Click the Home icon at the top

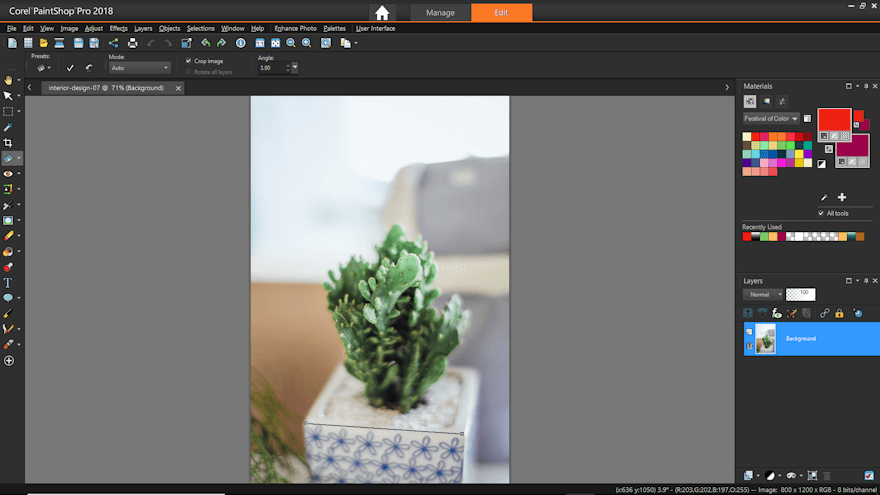pyautogui.click(x=382, y=13)
